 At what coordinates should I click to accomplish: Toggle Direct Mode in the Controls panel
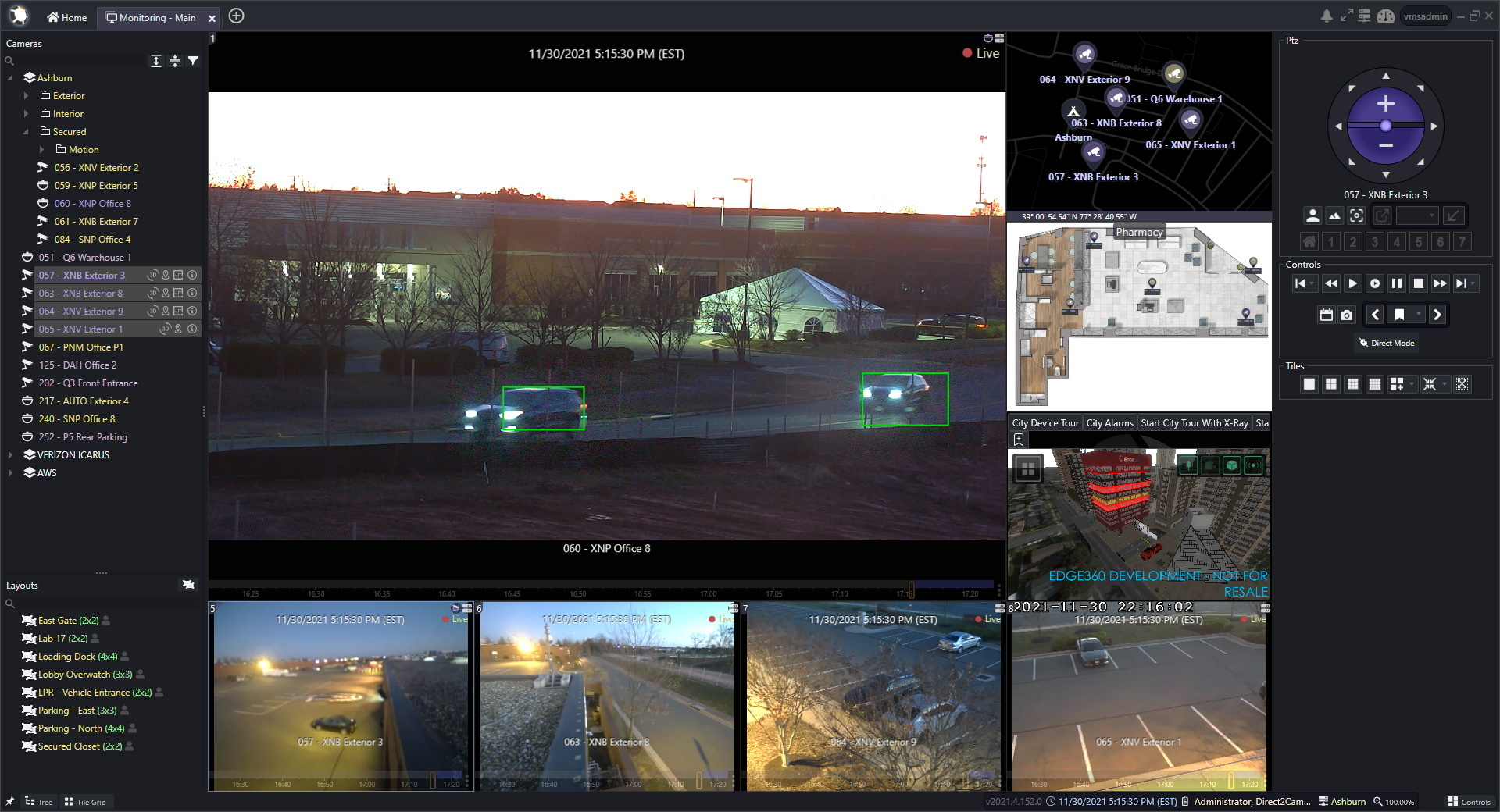(1386, 343)
